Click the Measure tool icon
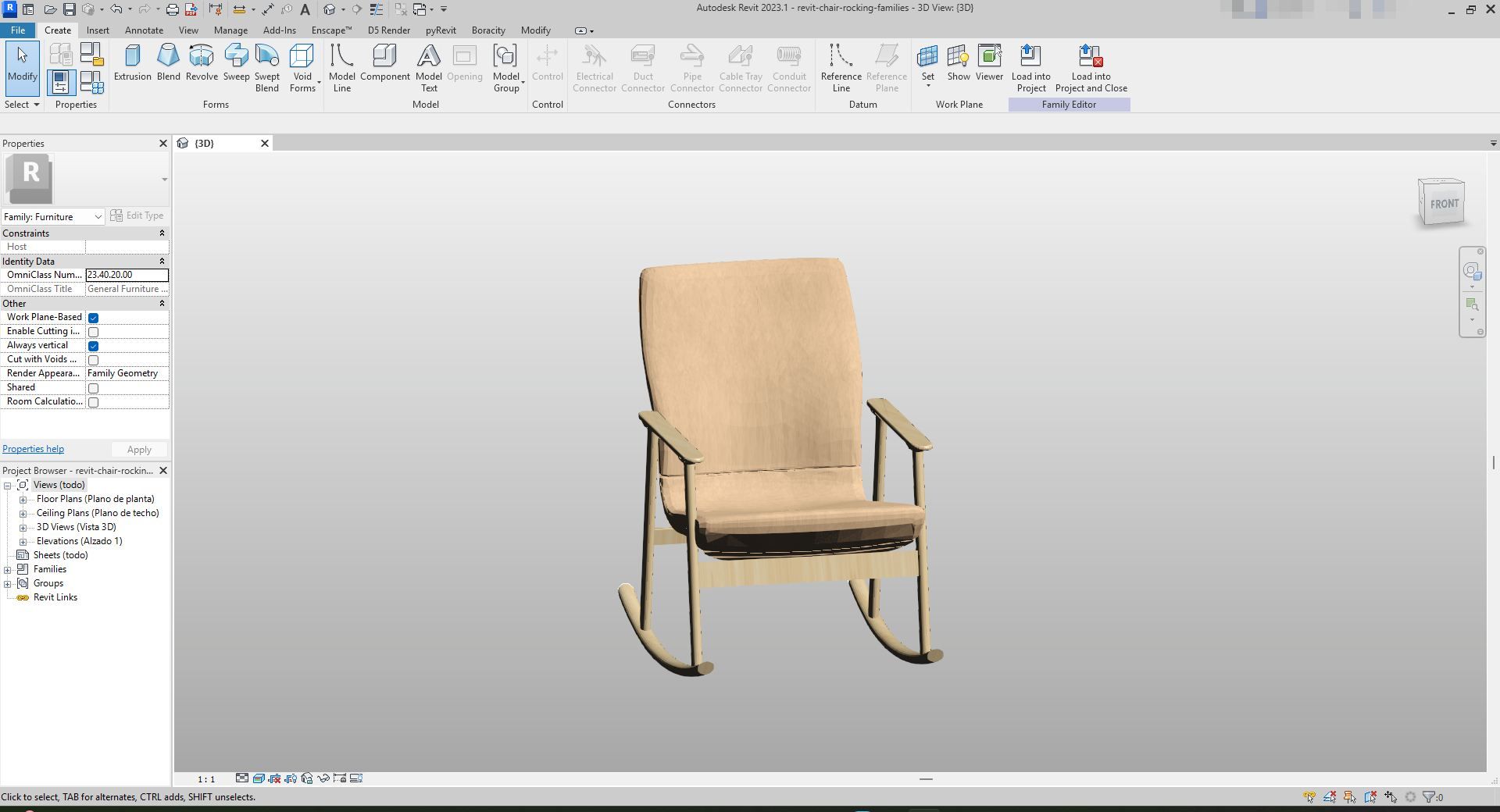1500x812 pixels. coord(239,9)
